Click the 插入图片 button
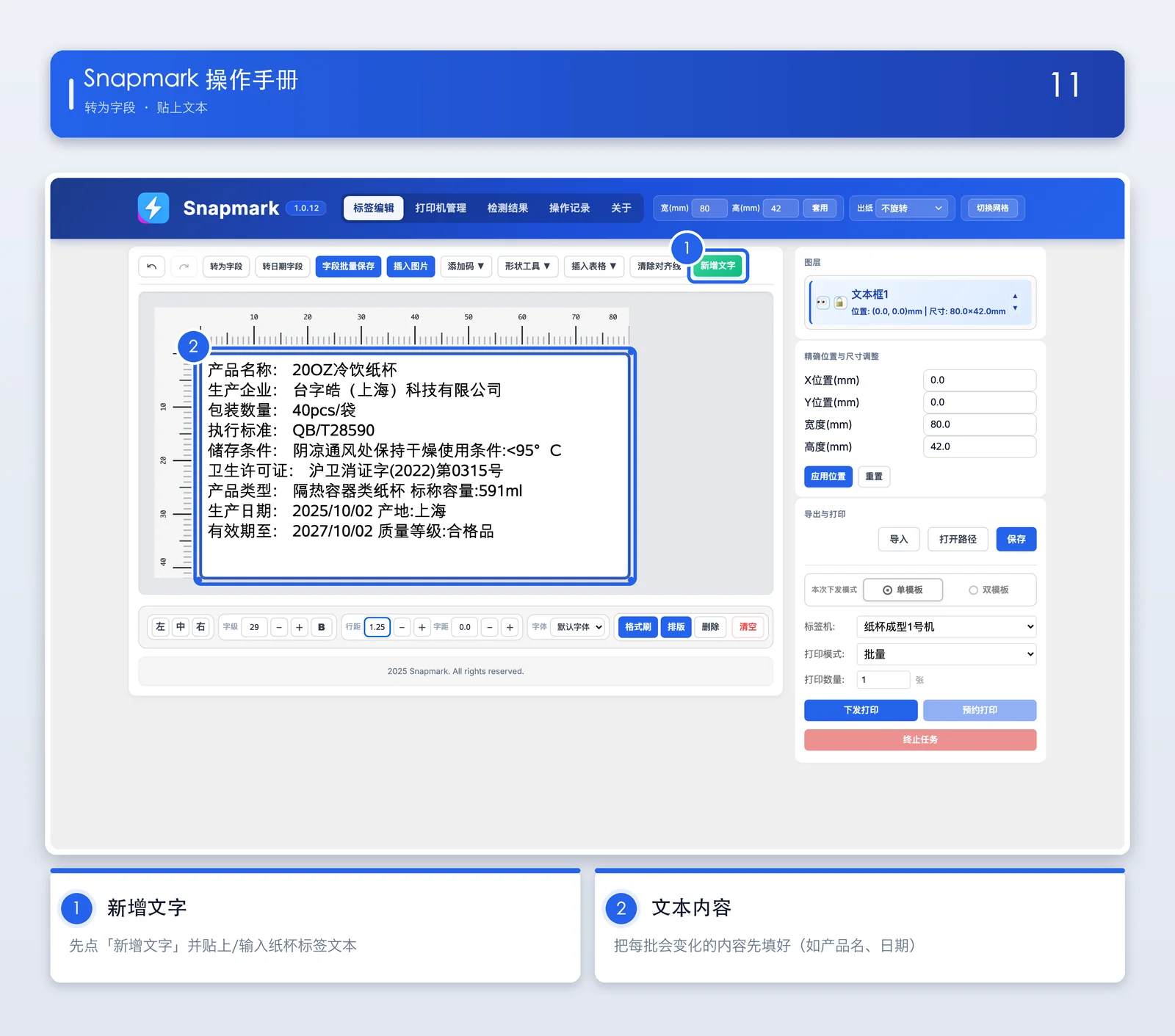This screenshot has width=1175, height=1036. 411,267
